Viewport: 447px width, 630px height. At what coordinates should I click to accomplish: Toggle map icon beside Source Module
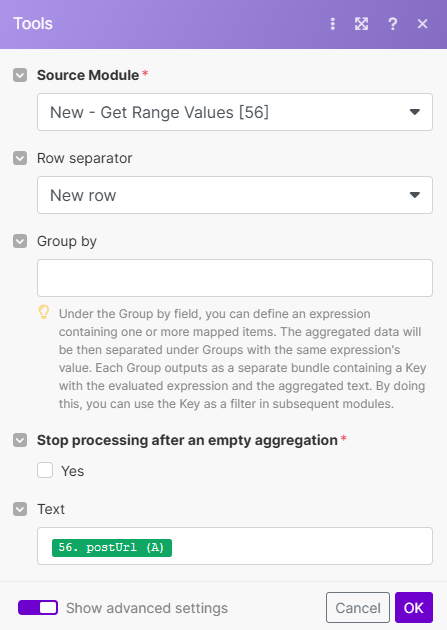[20, 75]
